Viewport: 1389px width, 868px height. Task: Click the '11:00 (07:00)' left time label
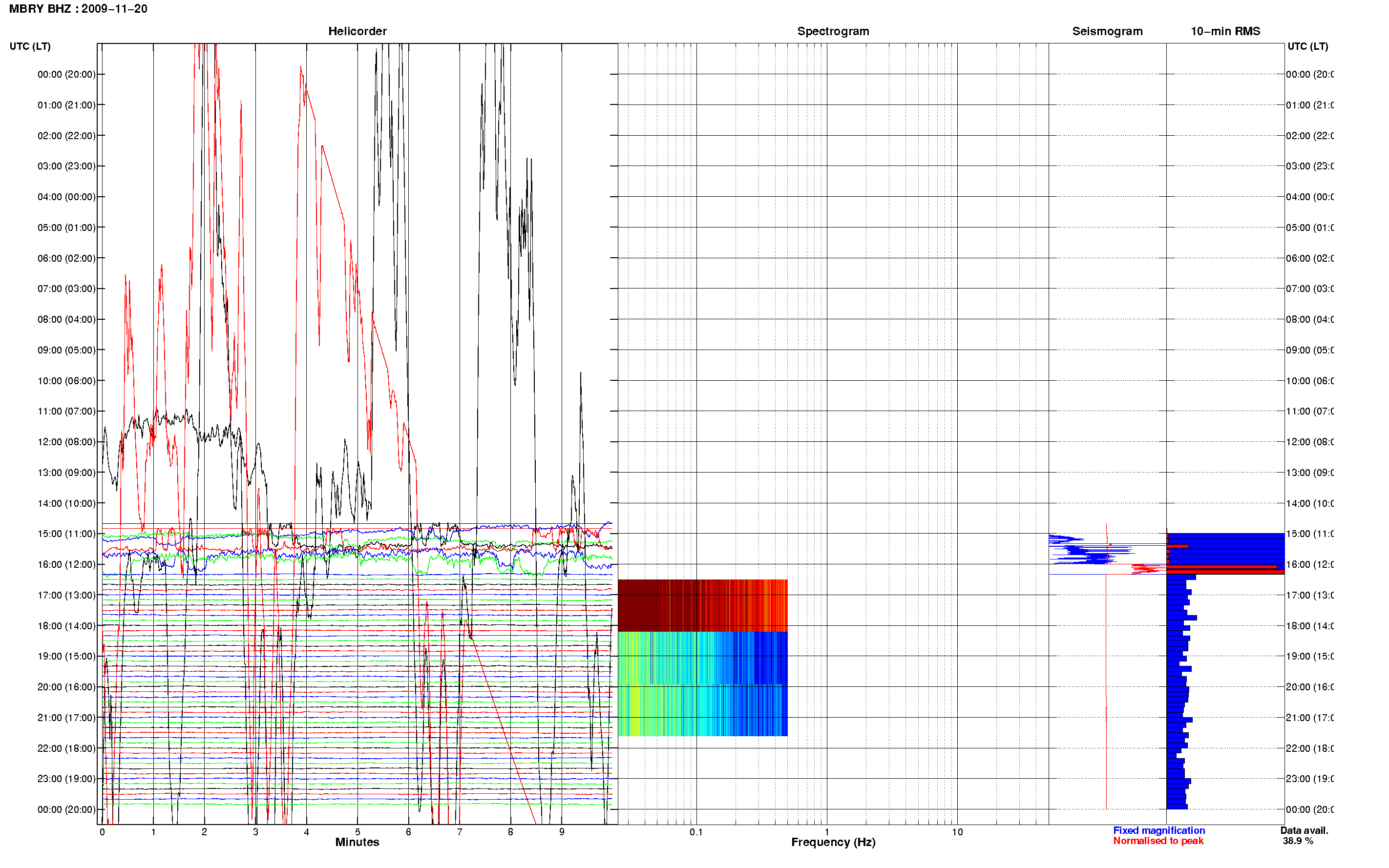click(66, 411)
